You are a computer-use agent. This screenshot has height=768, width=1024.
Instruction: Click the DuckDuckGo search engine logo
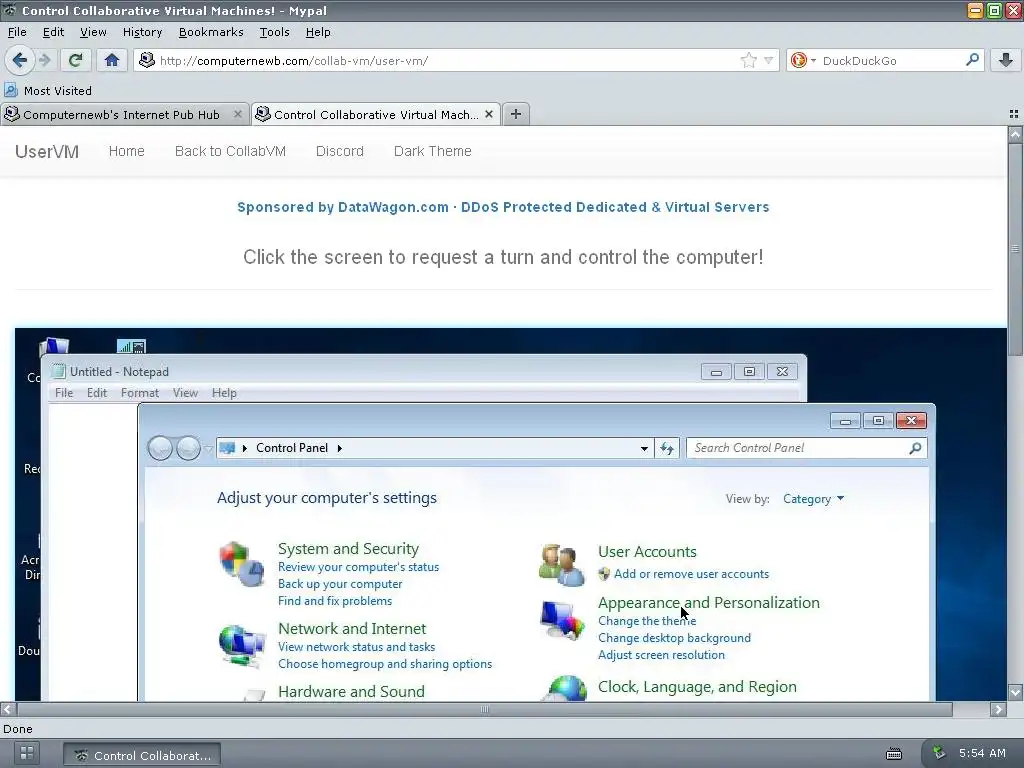click(798, 61)
